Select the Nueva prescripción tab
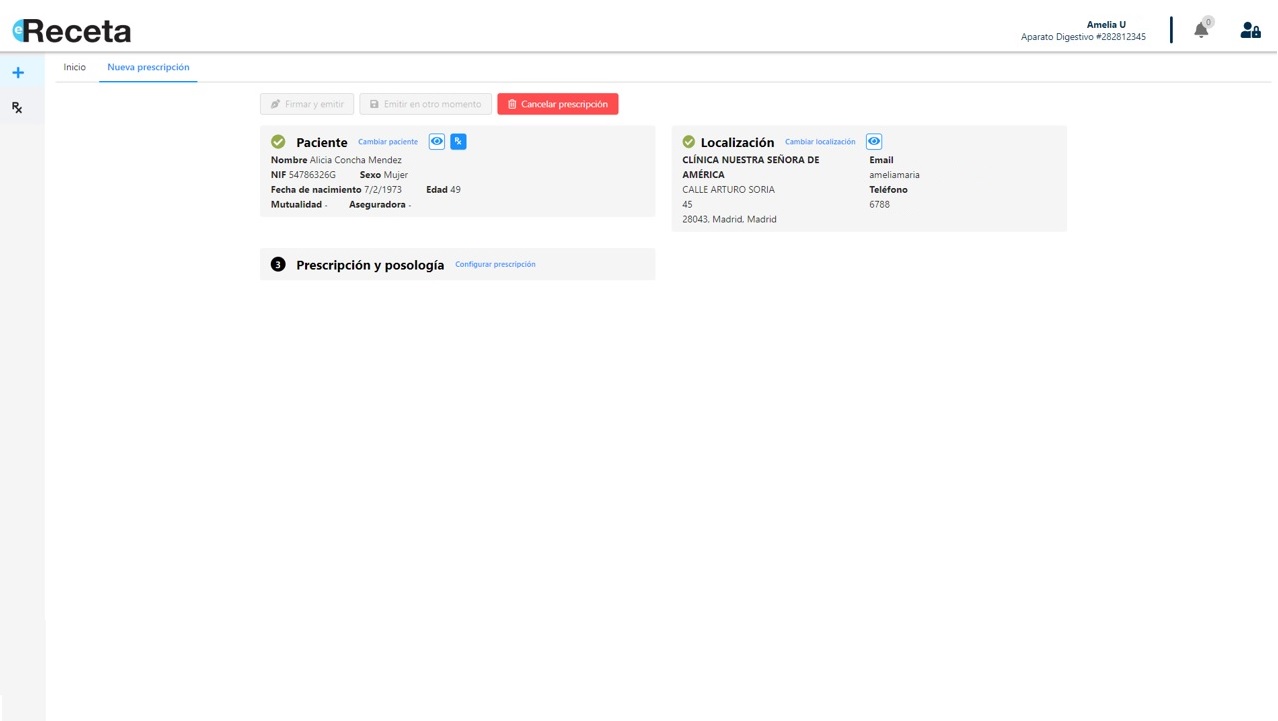This screenshot has height=721, width=1278. point(148,67)
